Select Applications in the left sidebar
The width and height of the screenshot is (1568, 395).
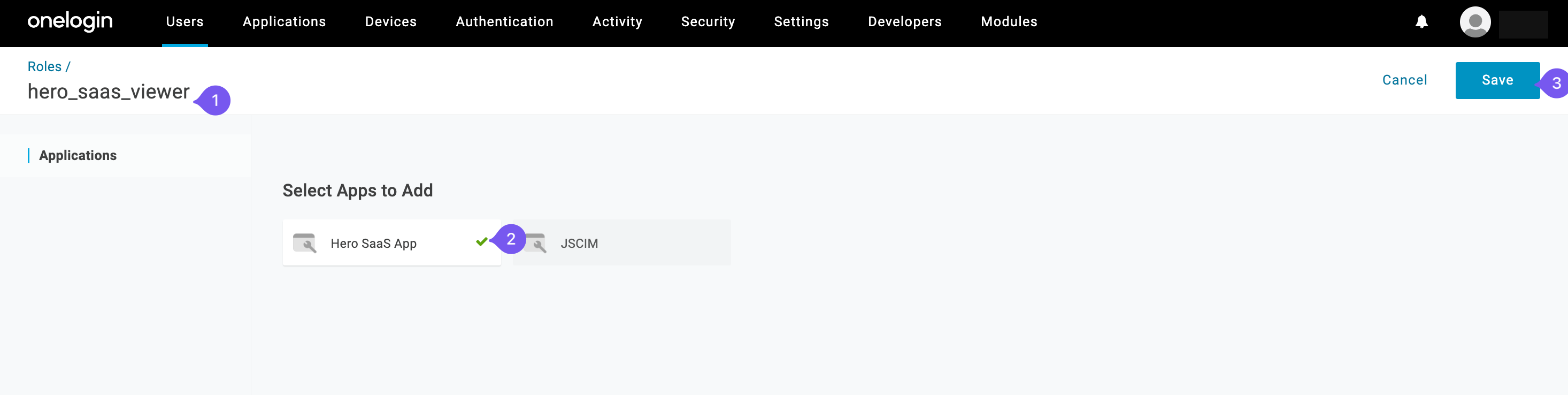[78, 155]
